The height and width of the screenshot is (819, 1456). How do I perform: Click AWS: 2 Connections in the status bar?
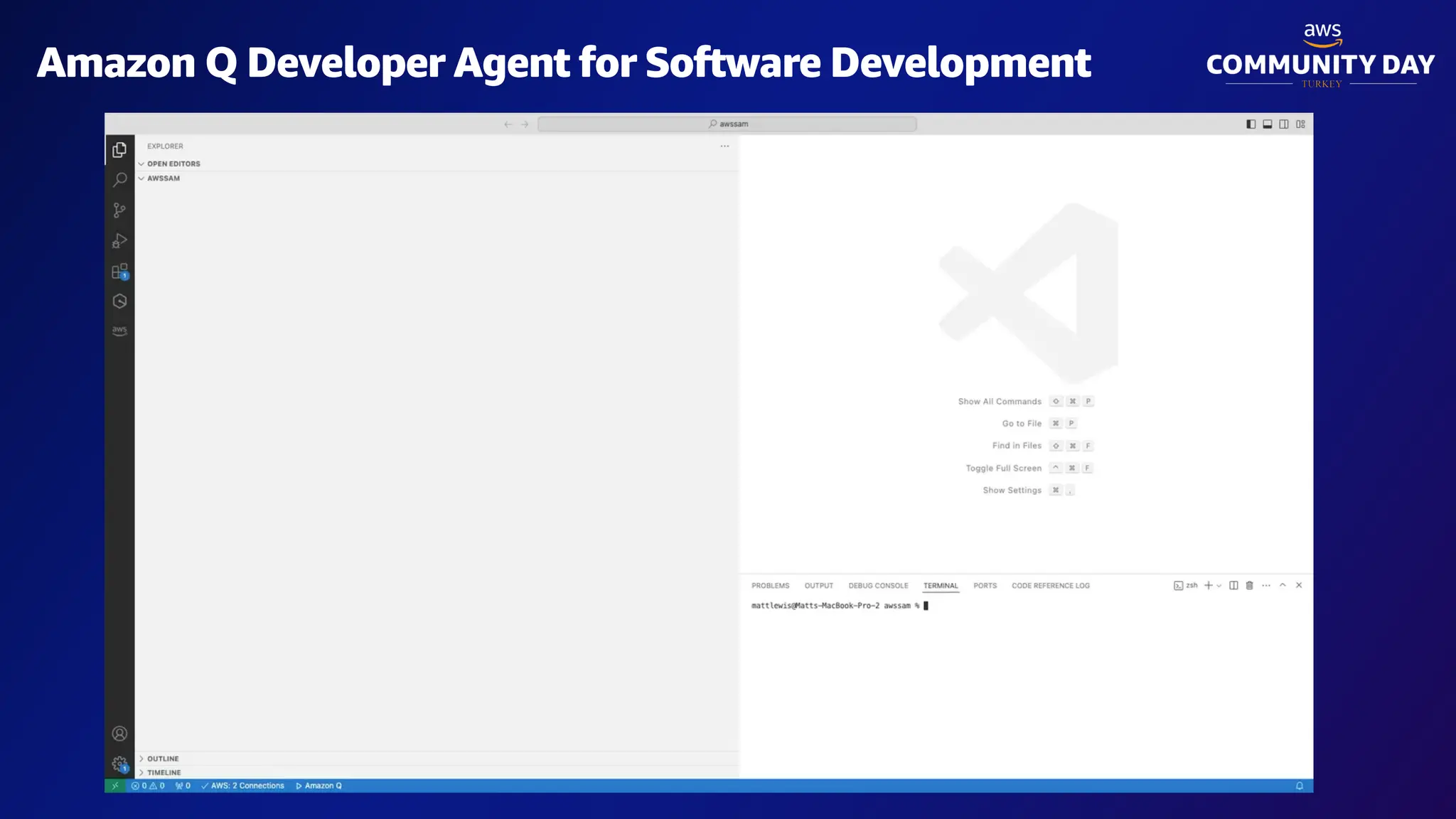242,786
